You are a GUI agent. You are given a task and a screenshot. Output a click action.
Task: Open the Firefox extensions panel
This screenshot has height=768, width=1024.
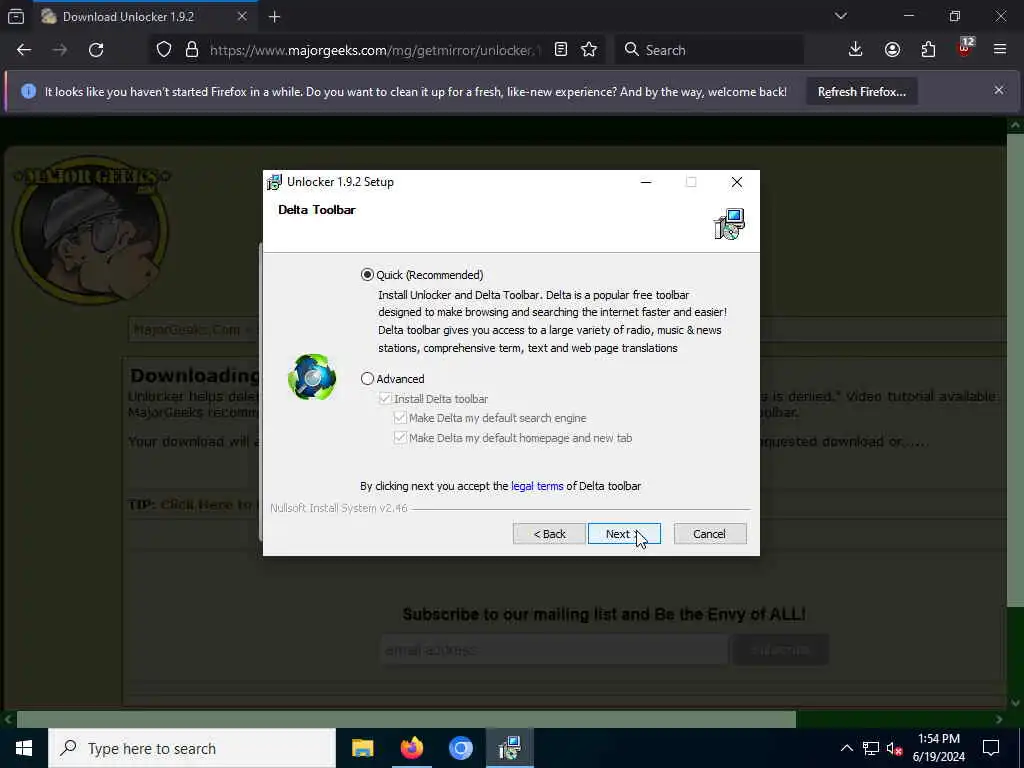[x=928, y=50]
